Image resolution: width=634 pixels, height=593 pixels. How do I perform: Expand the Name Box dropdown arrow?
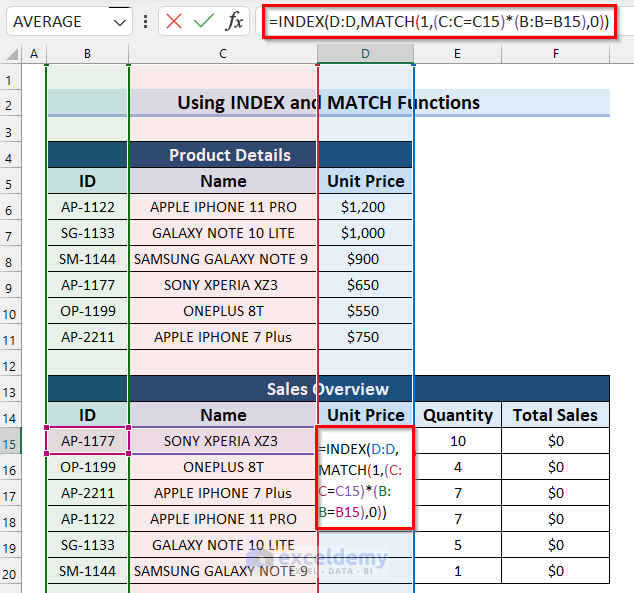(120, 22)
